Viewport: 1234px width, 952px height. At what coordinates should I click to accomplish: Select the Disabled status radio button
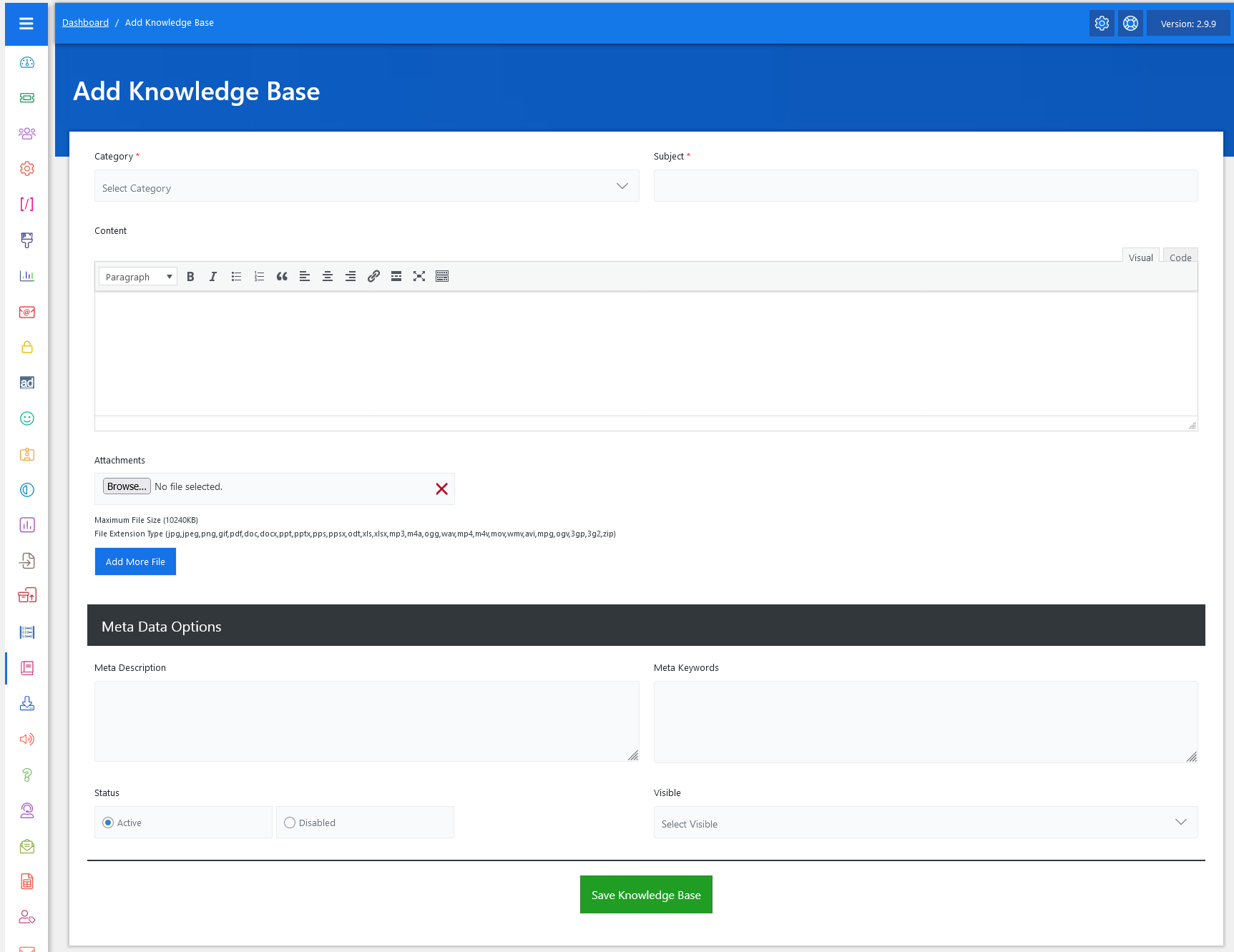(x=290, y=823)
